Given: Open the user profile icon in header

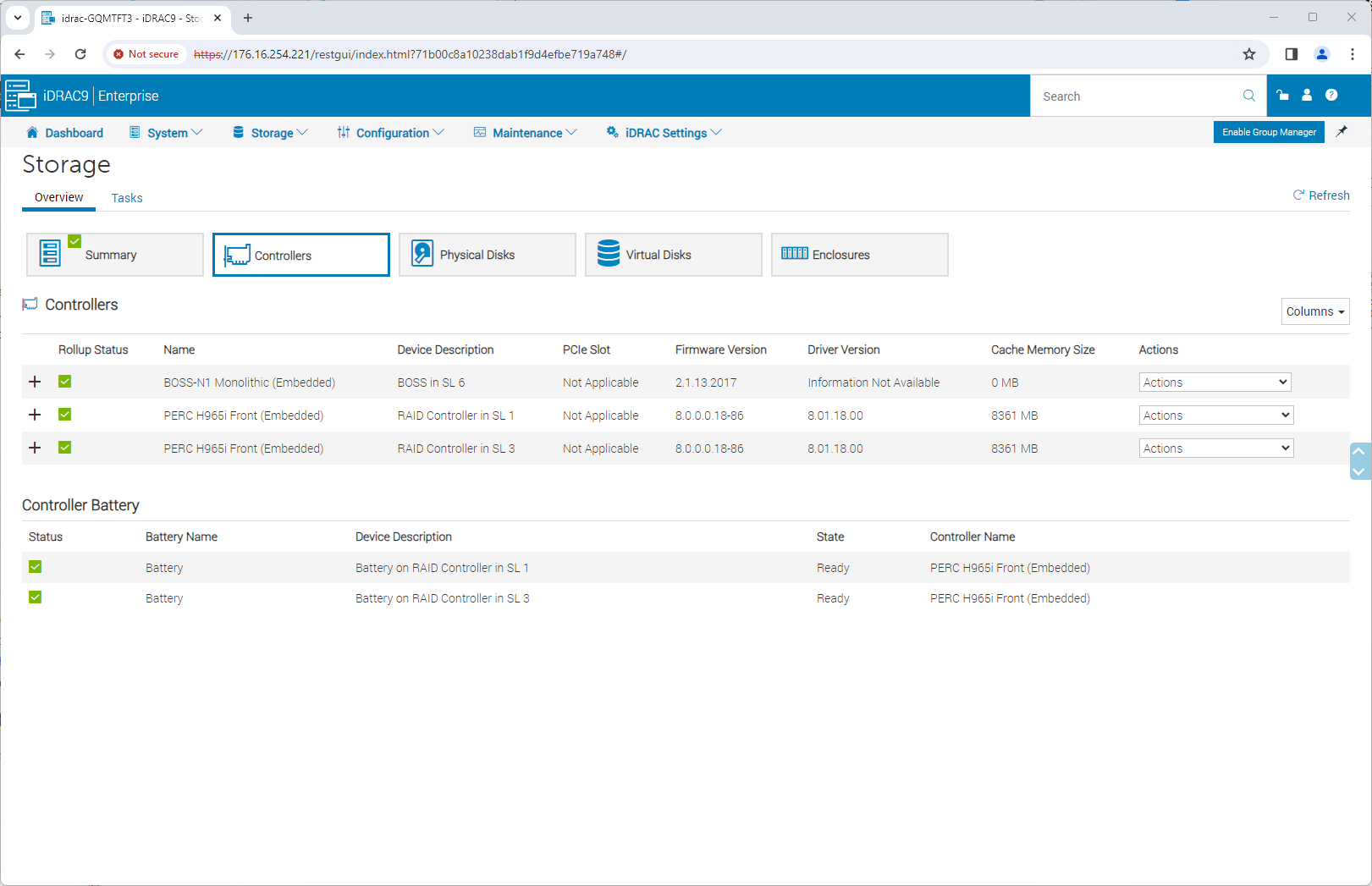Looking at the screenshot, I should [x=1307, y=96].
